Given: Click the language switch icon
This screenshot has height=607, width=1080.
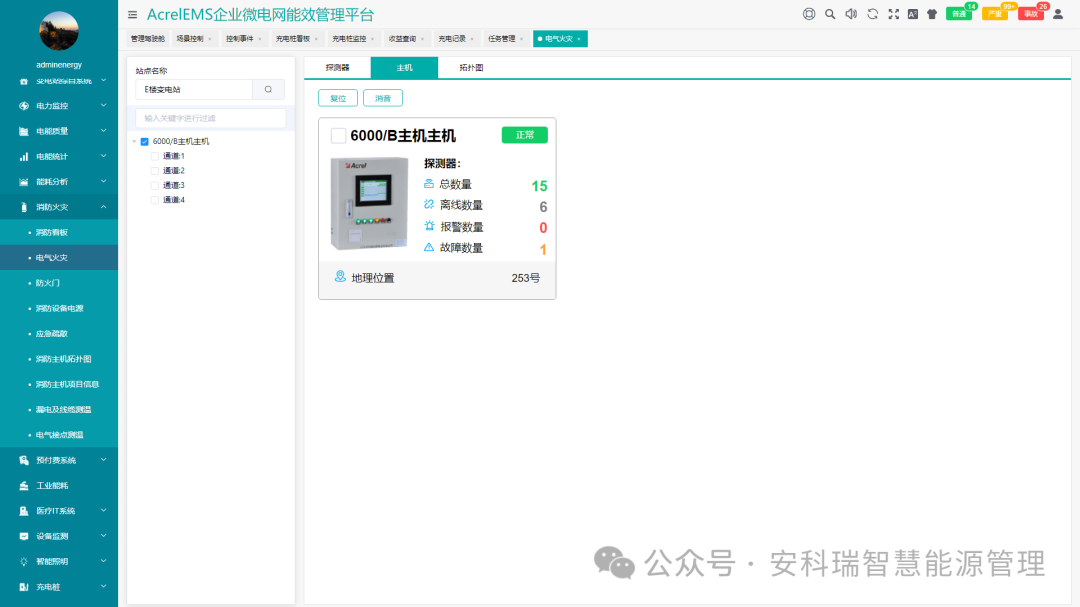Looking at the screenshot, I should pyautogui.click(x=912, y=14).
